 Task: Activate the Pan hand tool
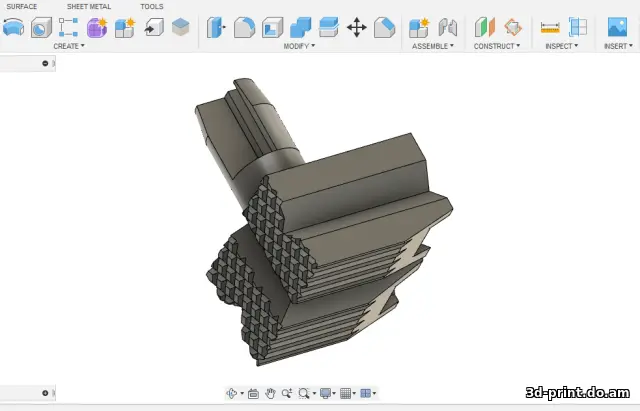point(270,393)
